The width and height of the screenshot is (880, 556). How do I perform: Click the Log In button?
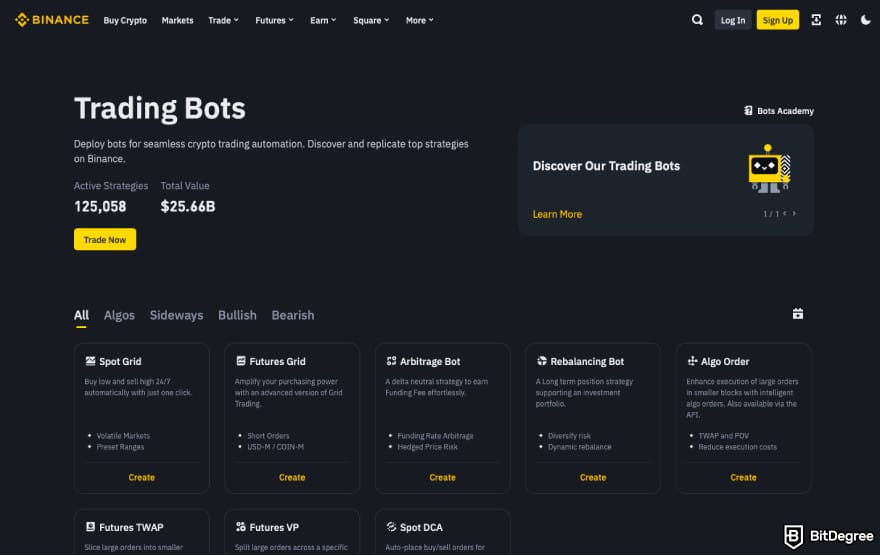[733, 20]
